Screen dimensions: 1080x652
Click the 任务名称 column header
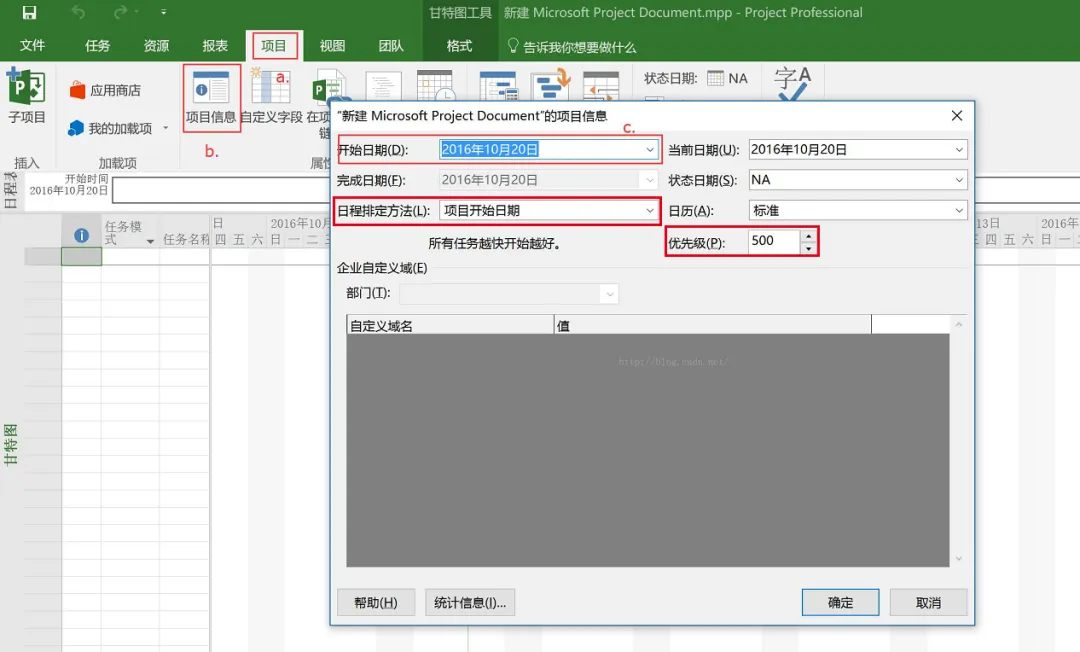(x=185, y=239)
